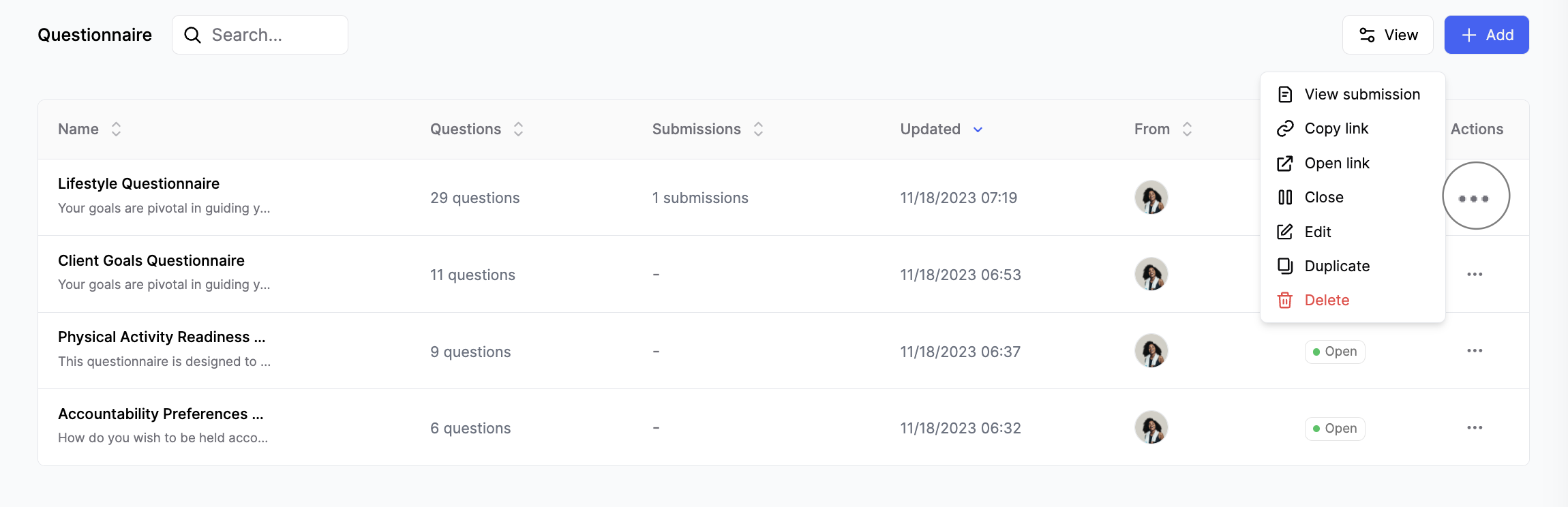Open the View options button

pyautogui.click(x=1388, y=34)
